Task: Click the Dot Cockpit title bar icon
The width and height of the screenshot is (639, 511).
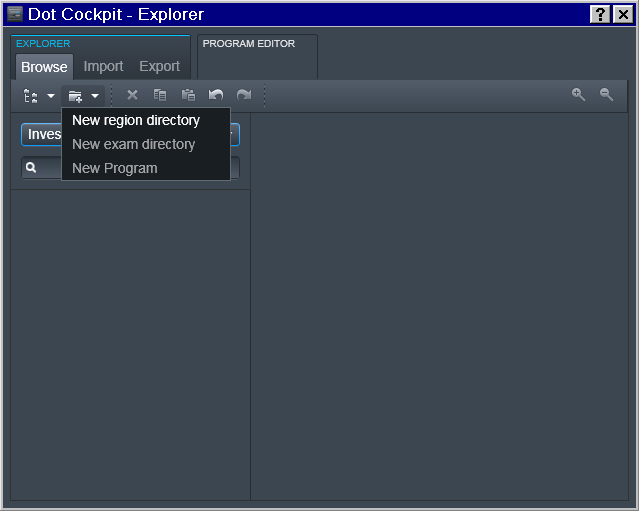Action: tap(15, 14)
